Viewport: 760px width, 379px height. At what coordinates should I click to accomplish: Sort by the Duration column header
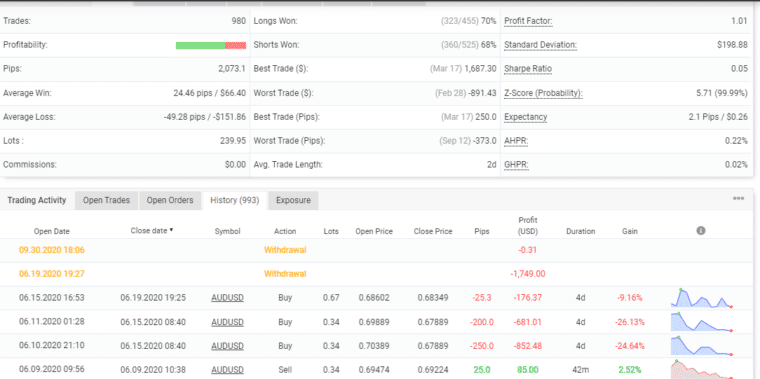(581, 231)
